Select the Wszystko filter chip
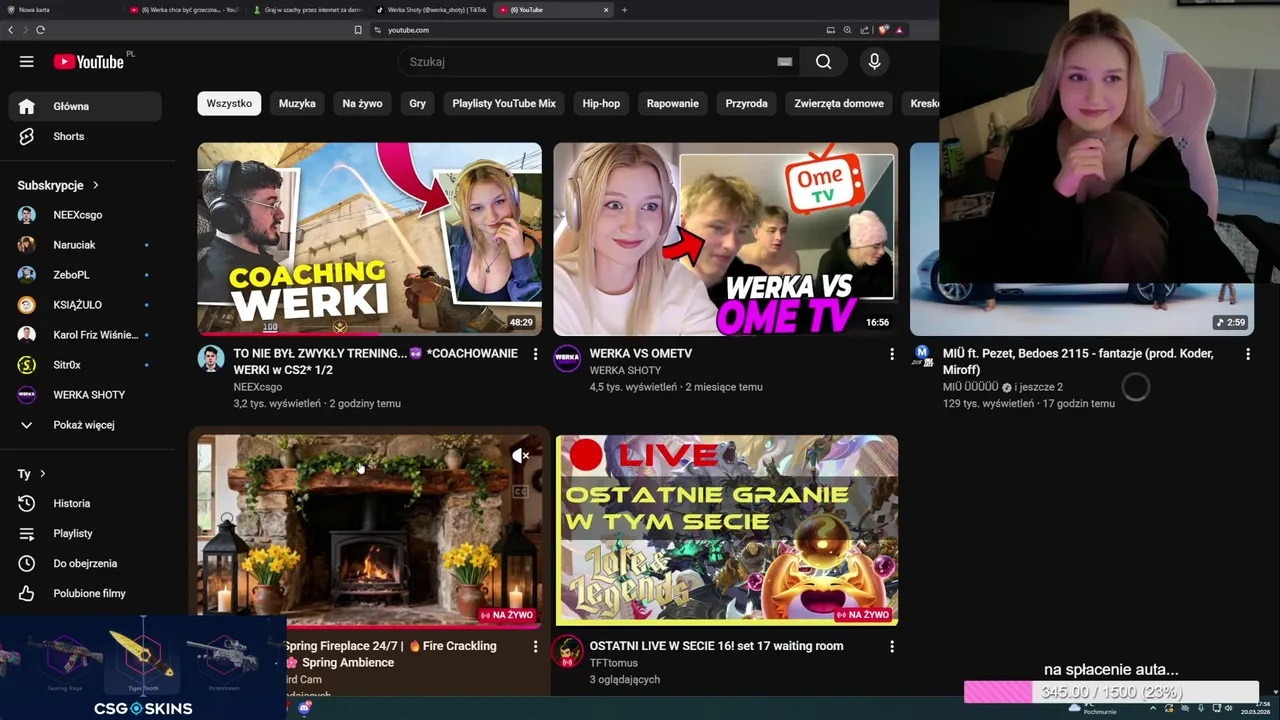The image size is (1280, 720). (229, 104)
